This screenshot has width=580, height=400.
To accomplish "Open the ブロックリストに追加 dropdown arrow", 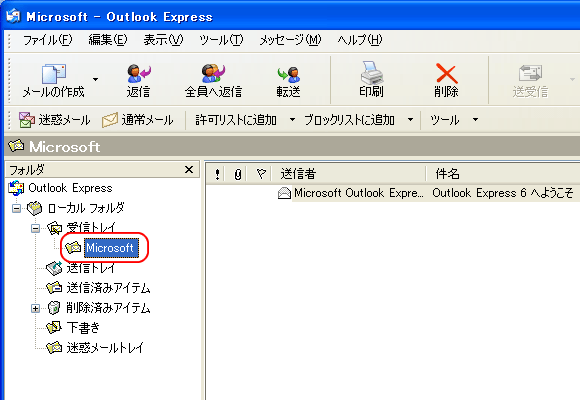I will pos(410,120).
